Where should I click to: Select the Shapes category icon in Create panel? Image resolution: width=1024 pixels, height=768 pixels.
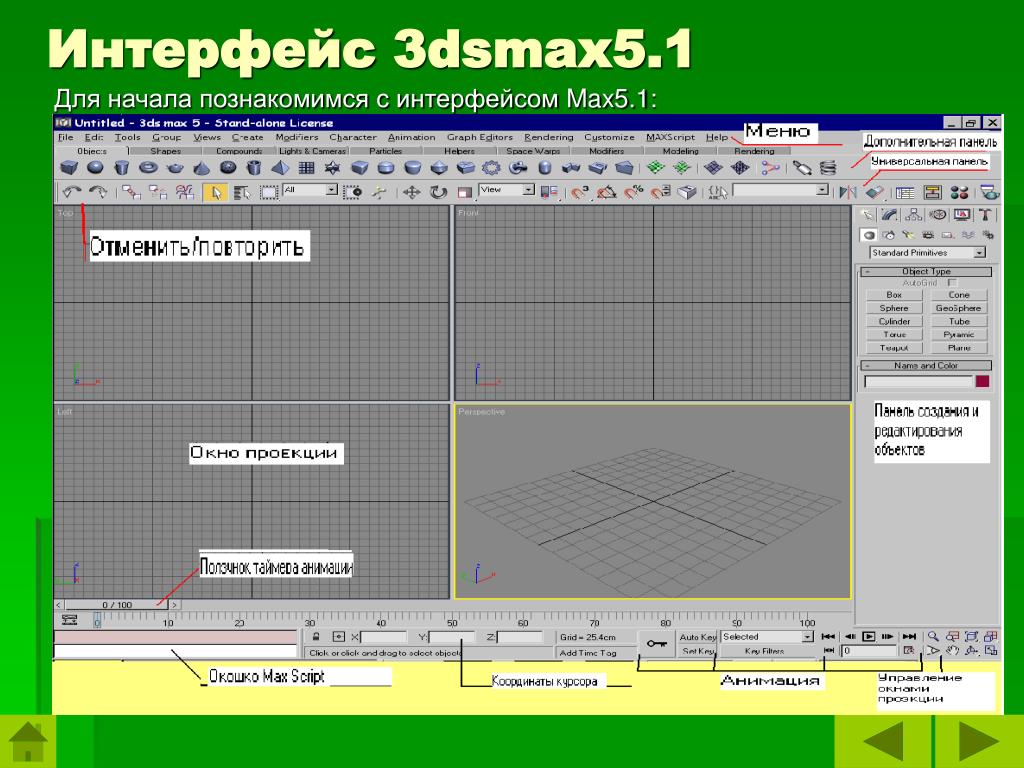click(889, 235)
